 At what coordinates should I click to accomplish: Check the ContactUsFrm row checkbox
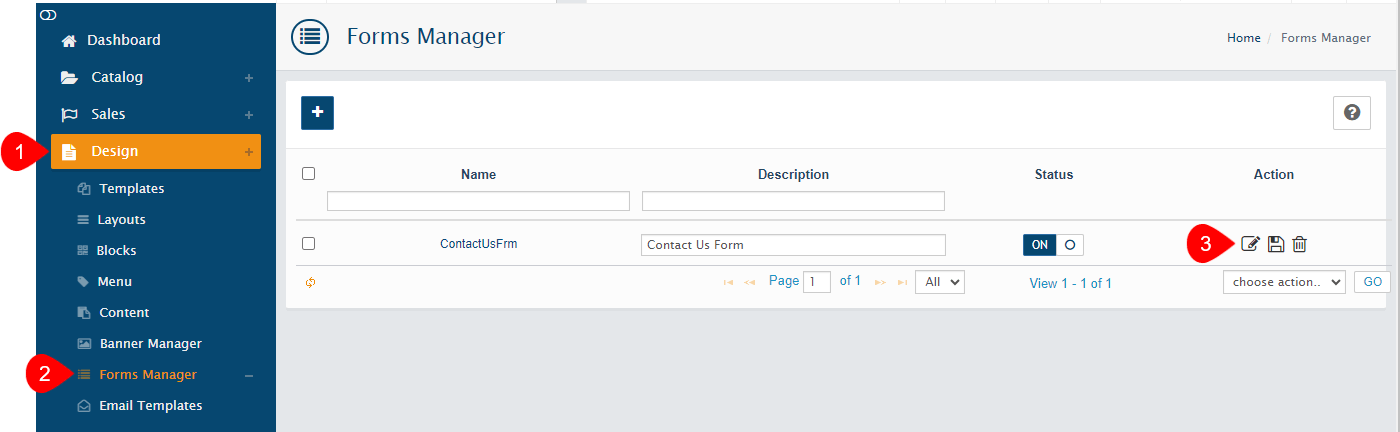[x=309, y=243]
